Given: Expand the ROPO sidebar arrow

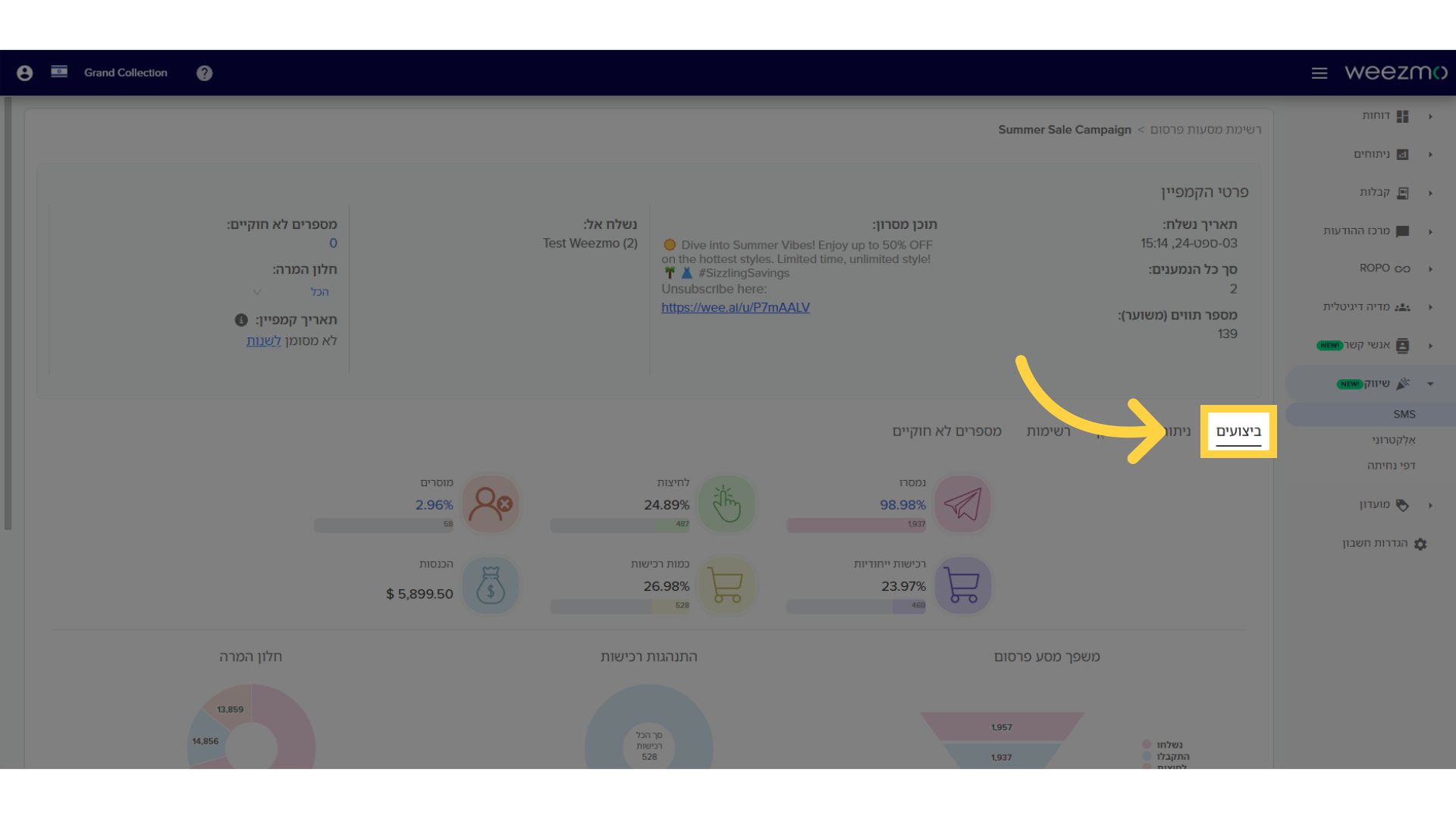Looking at the screenshot, I should point(1430,269).
